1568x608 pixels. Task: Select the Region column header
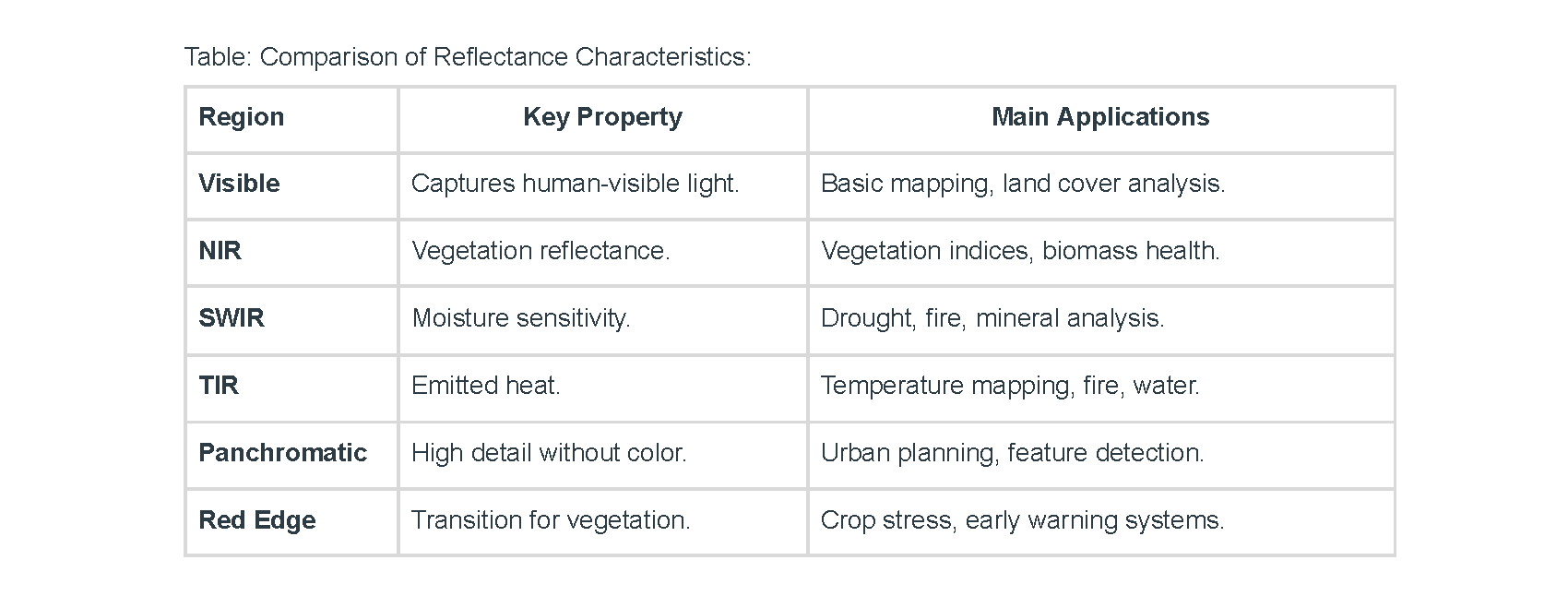point(242,117)
